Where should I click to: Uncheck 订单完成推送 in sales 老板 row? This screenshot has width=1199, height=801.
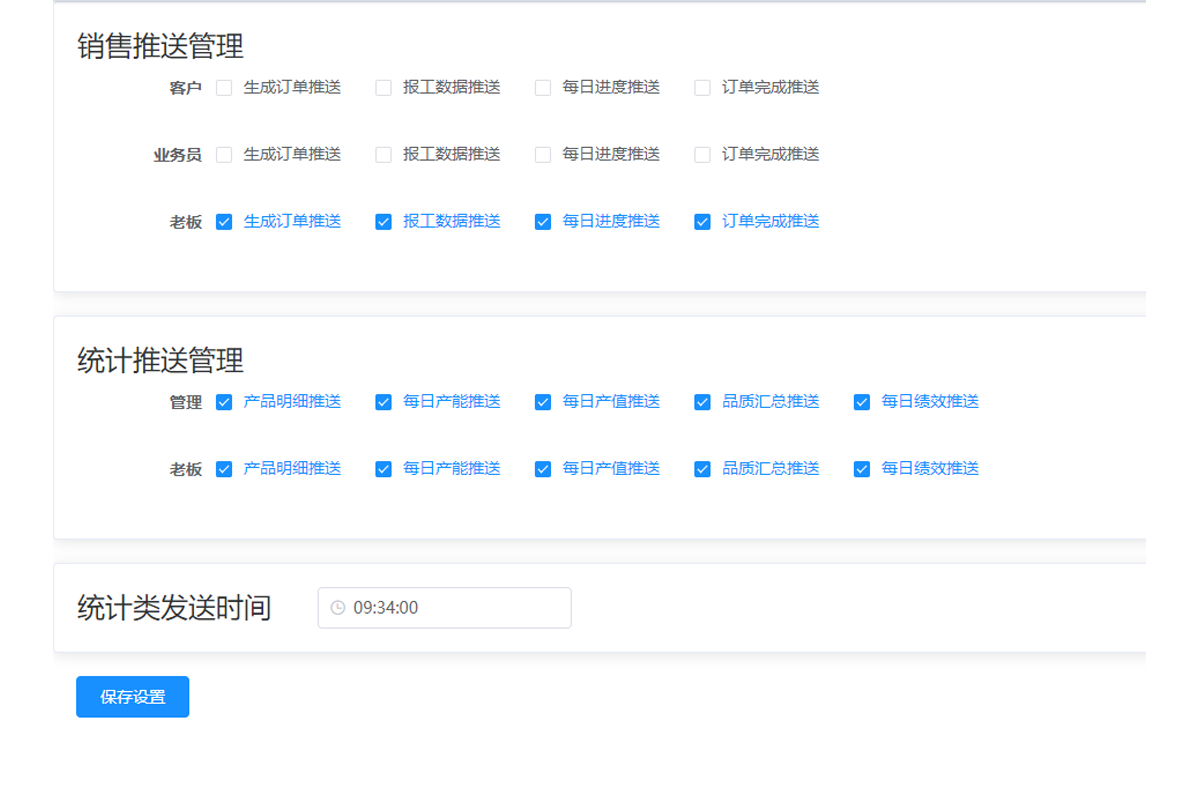(x=702, y=222)
